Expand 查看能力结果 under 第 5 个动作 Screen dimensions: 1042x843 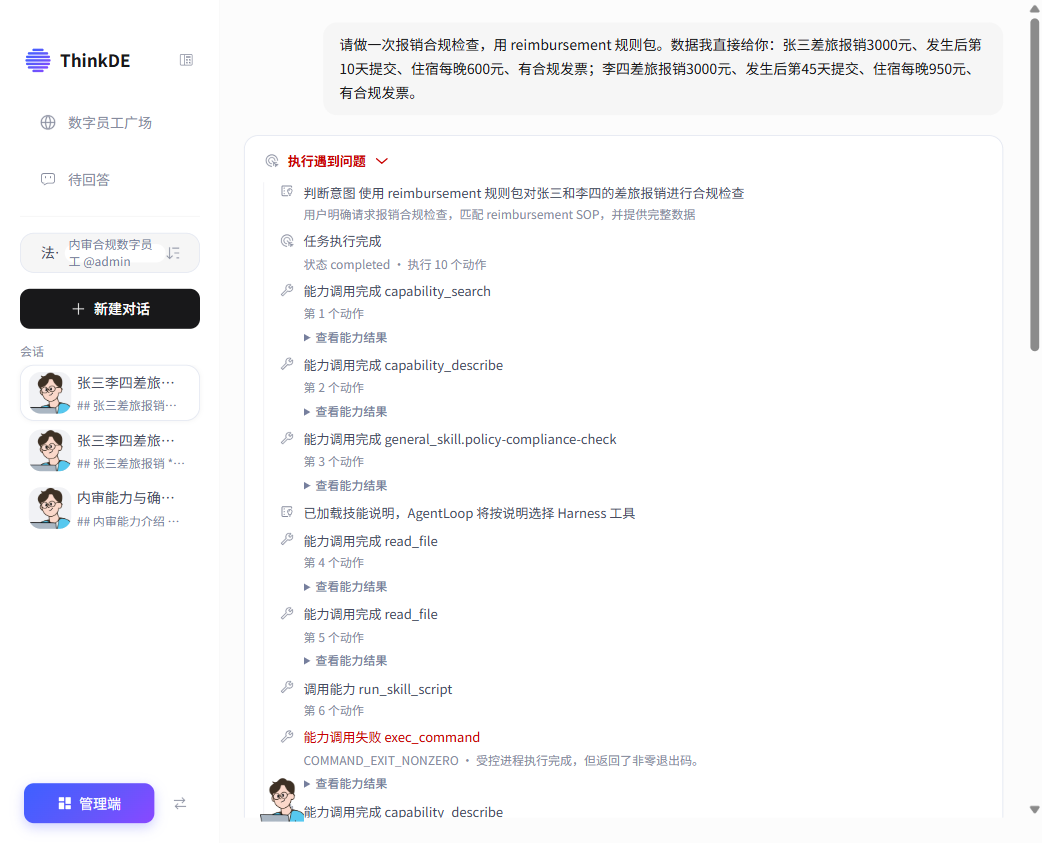[x=346, y=660]
